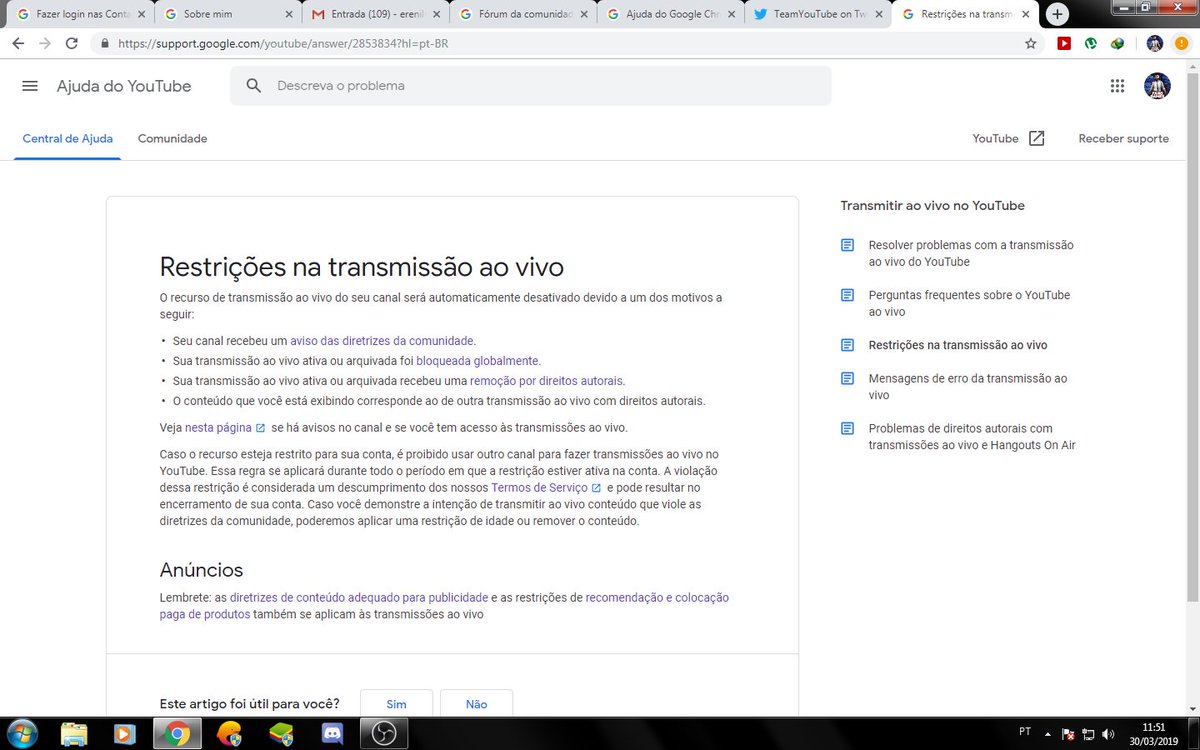Click the Action Center flag icon
The width and height of the screenshot is (1200, 750).
[x=1068, y=733]
